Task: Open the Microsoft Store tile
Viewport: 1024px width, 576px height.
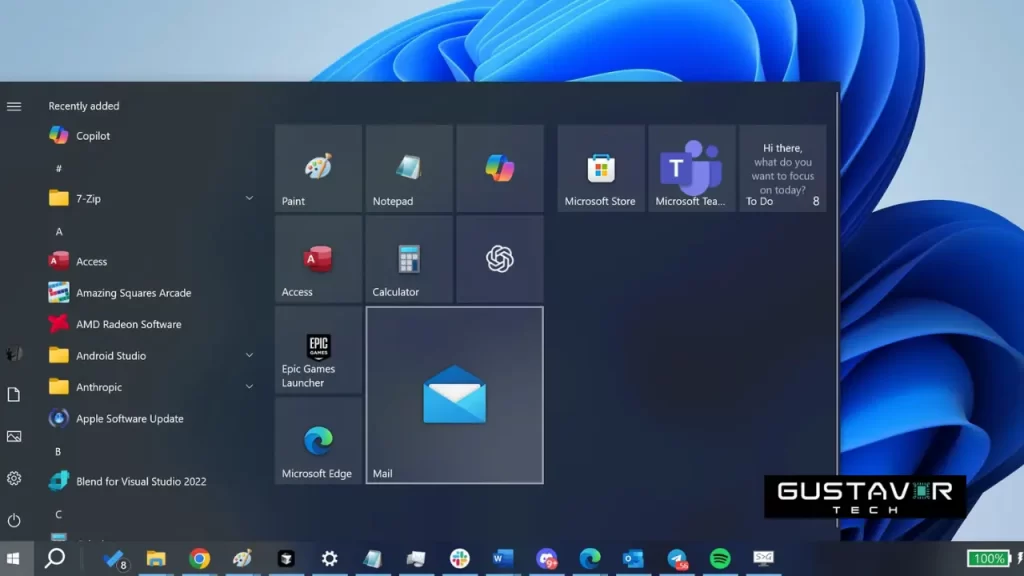Action: pyautogui.click(x=601, y=168)
